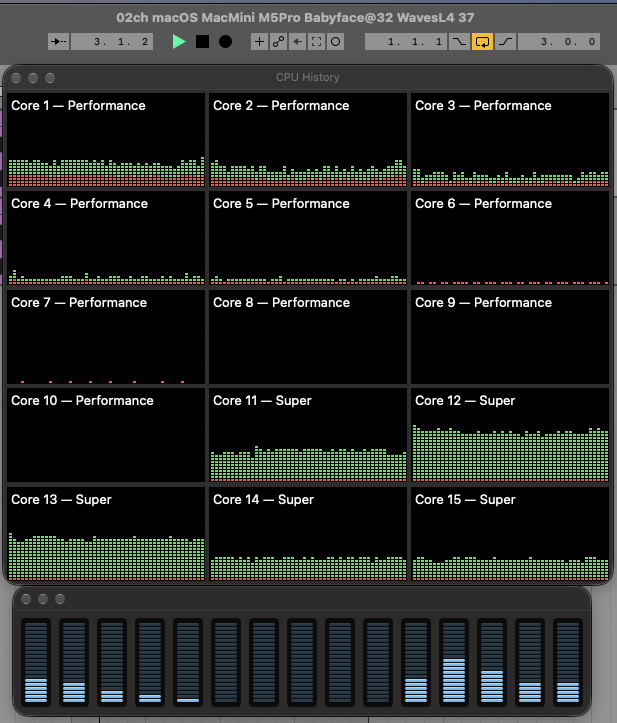This screenshot has height=723, width=617.
Task: Select the Core 12 — Super graph
Action: (x=510, y=435)
